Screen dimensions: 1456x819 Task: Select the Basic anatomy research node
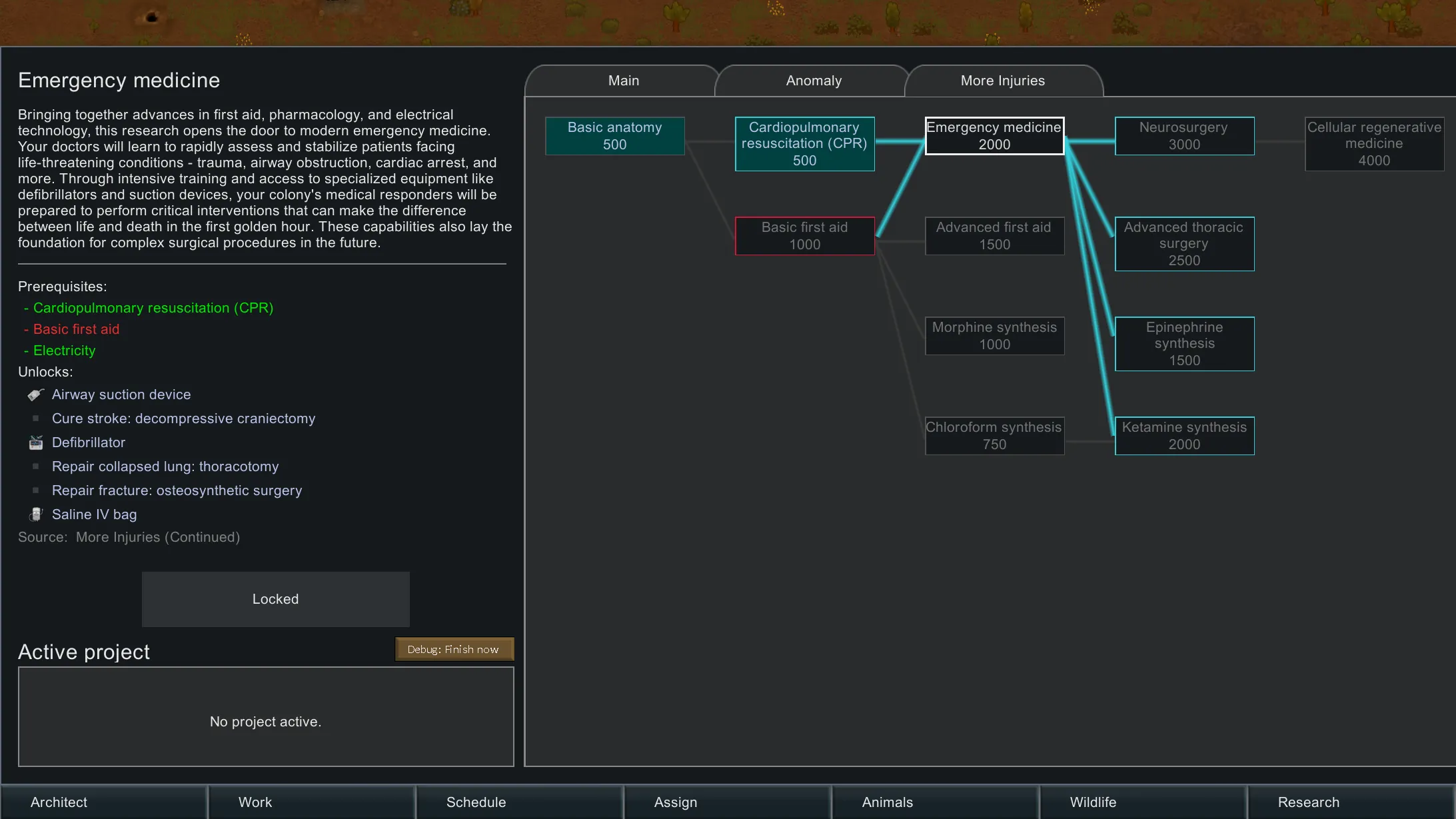[x=614, y=136]
